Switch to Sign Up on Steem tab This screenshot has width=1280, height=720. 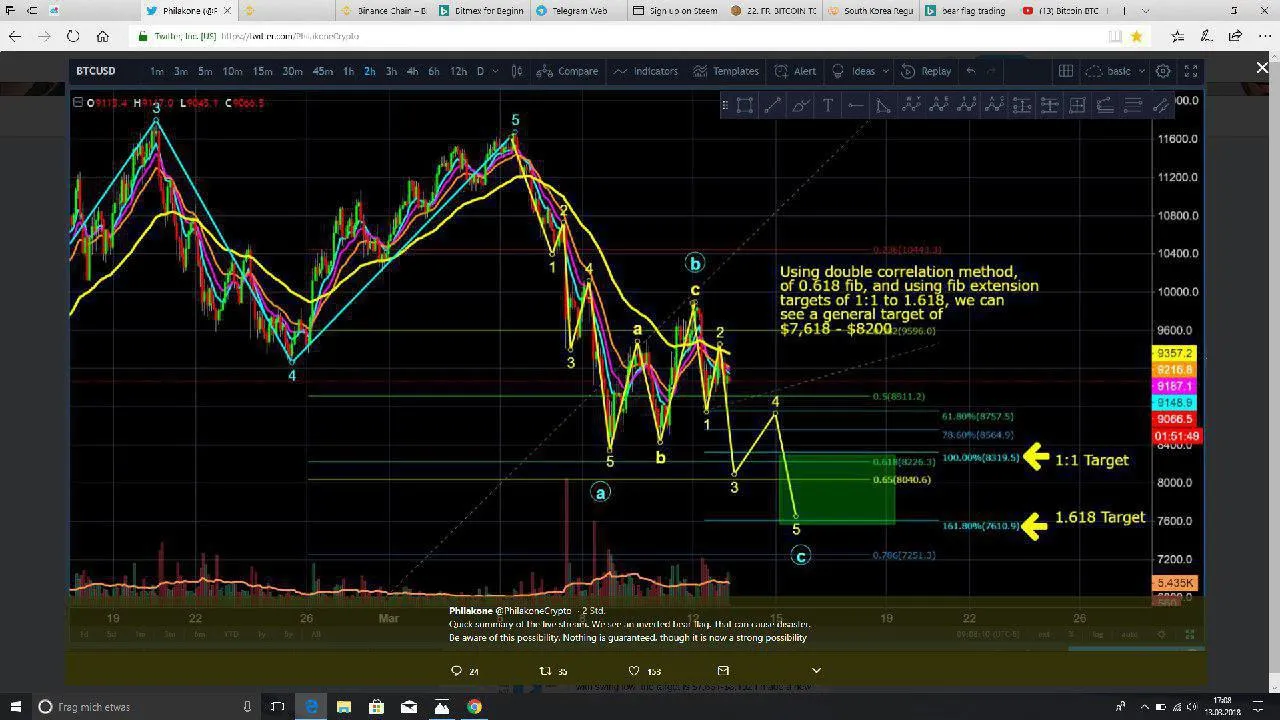coord(675,11)
